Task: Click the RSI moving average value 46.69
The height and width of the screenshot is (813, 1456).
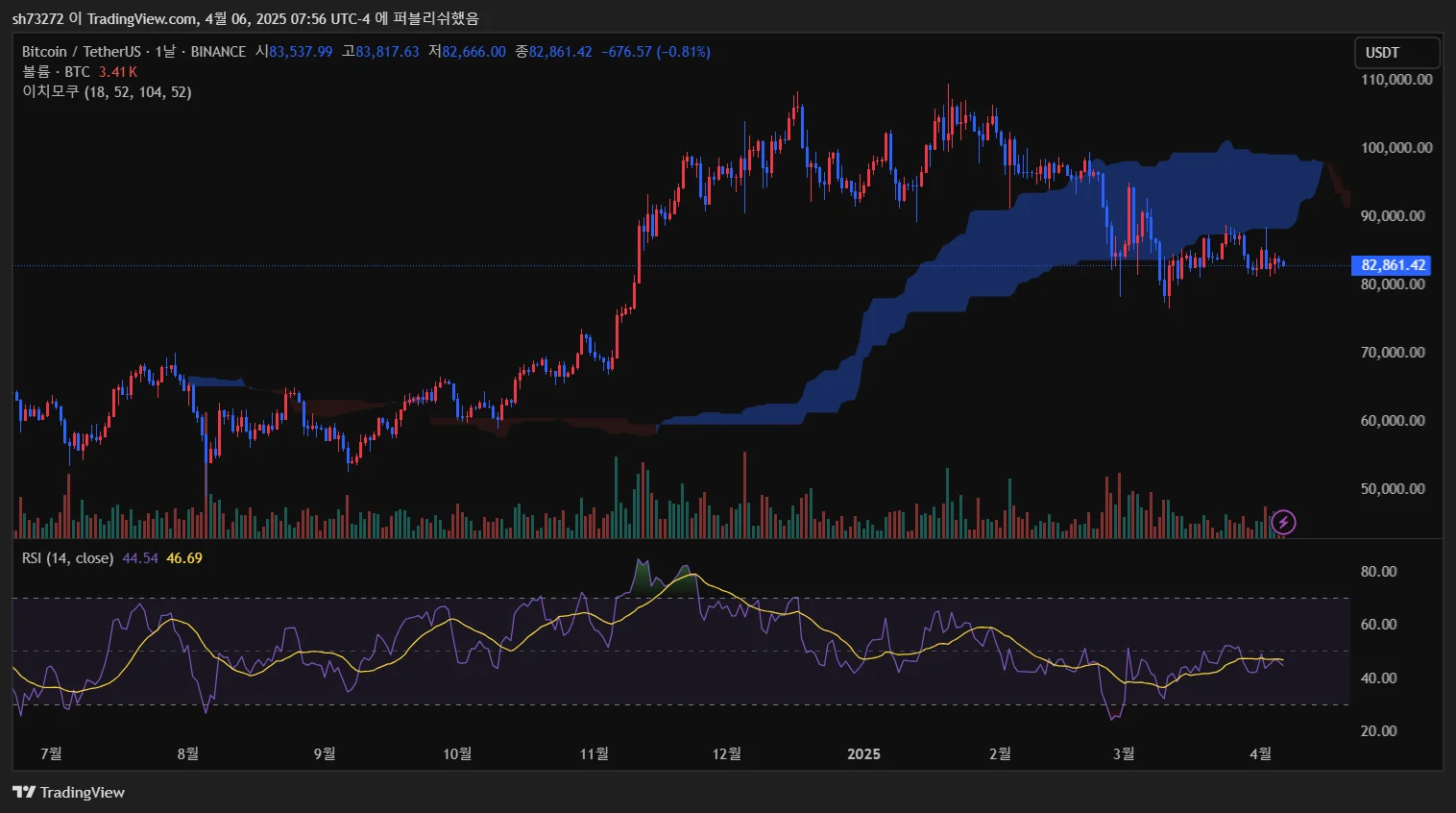Action: click(184, 558)
